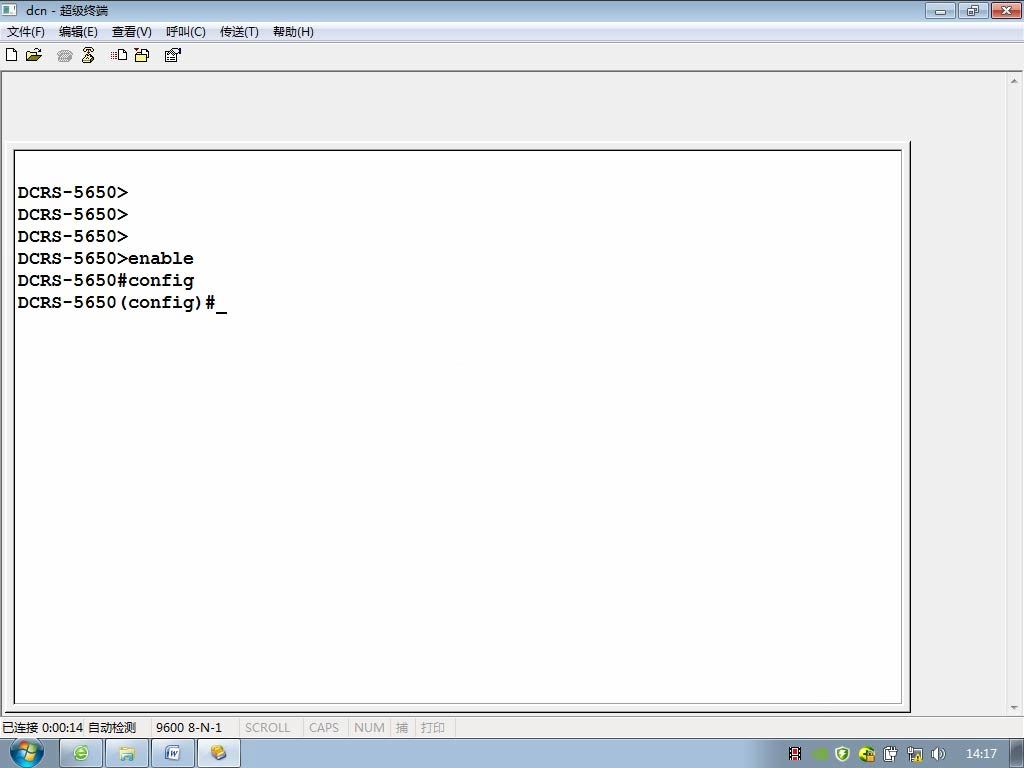Click the green shield security tray icon

[x=842, y=754]
